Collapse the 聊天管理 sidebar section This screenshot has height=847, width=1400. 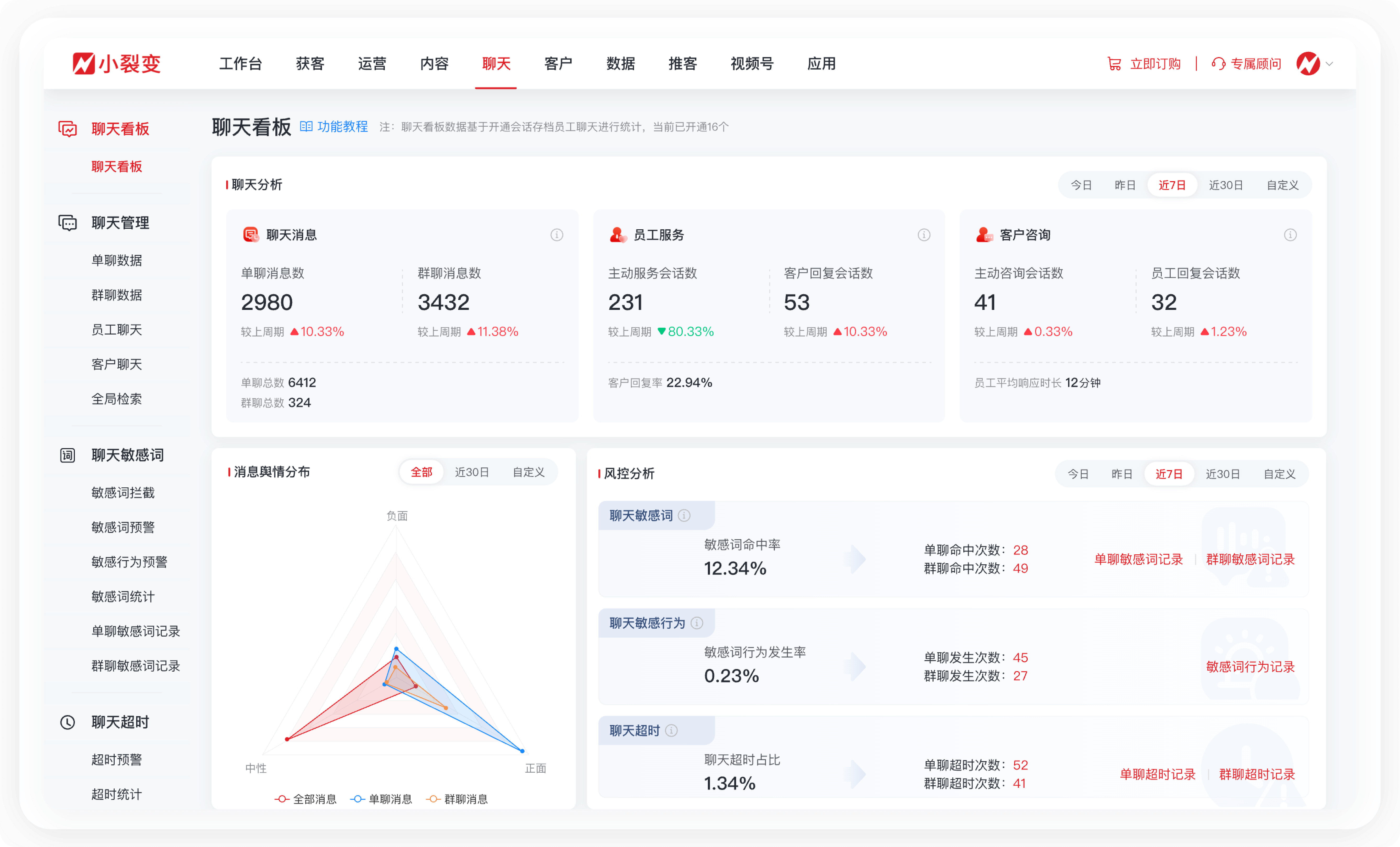[x=120, y=223]
